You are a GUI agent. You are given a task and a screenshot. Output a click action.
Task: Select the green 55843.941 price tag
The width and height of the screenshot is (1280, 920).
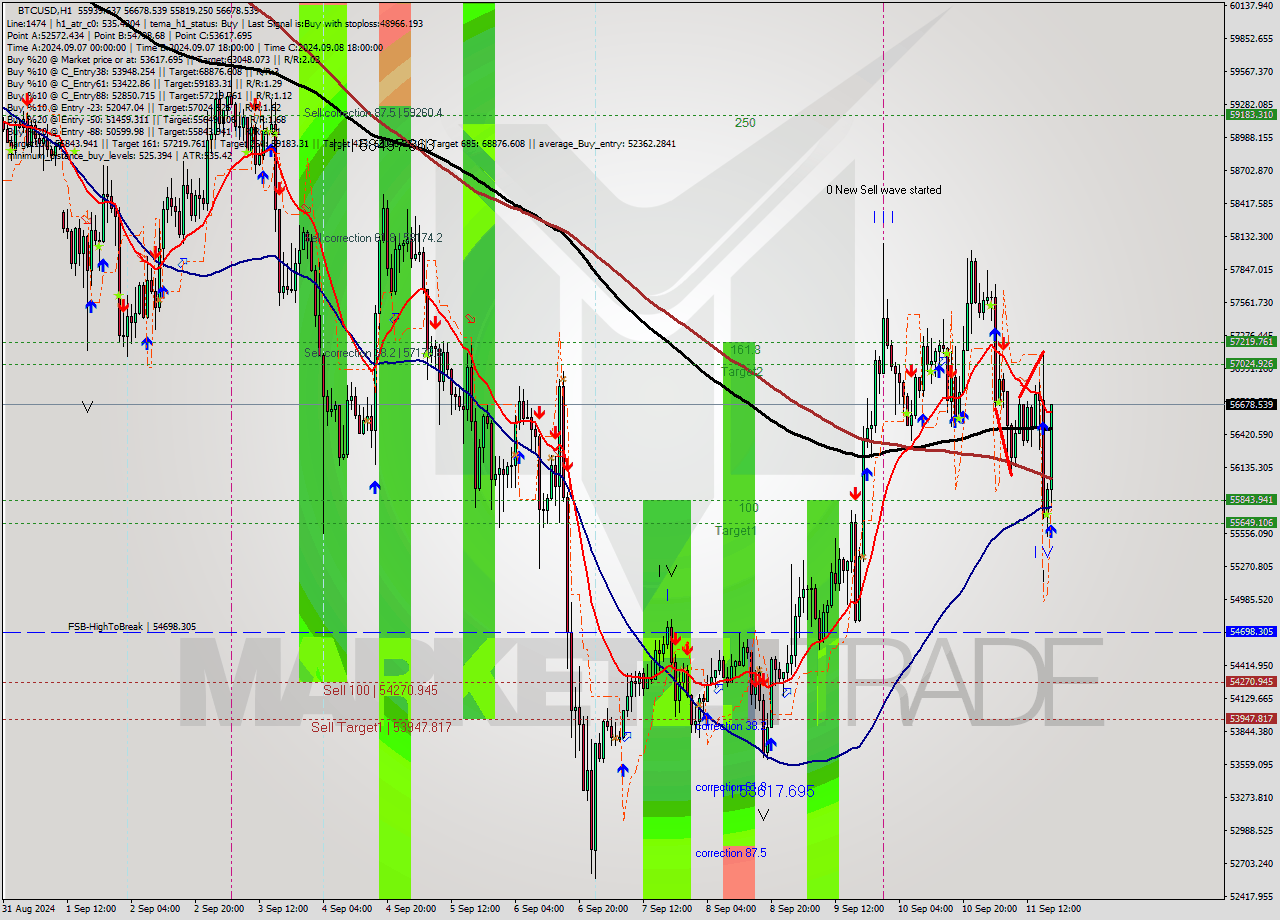(x=1250, y=500)
